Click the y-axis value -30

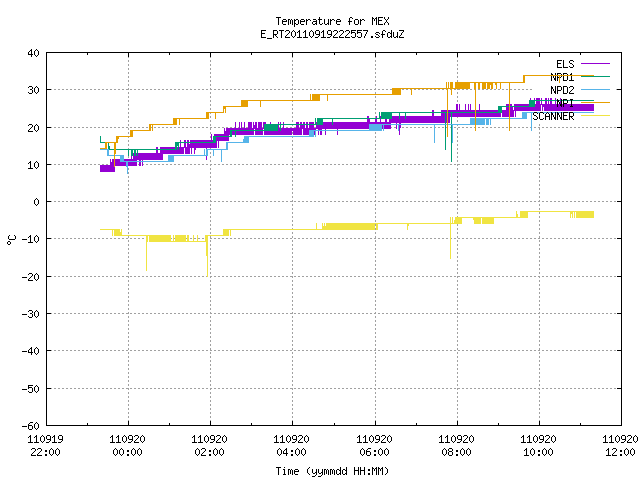click(31, 314)
